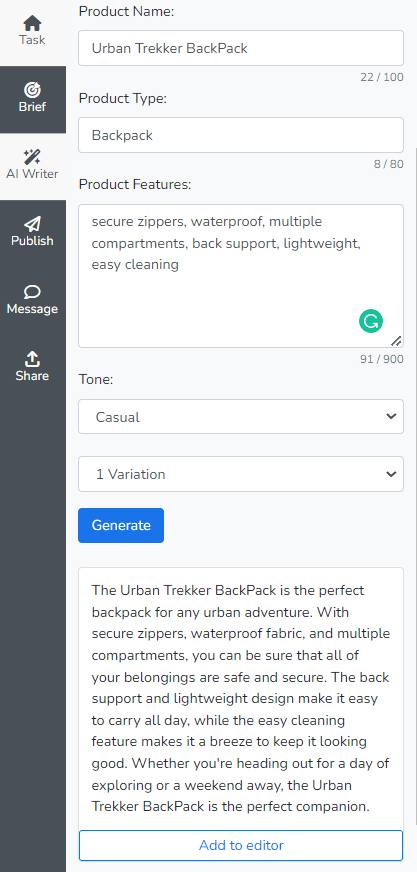Click the Share upload icon
The width and height of the screenshot is (417, 872).
pyautogui.click(x=32, y=359)
